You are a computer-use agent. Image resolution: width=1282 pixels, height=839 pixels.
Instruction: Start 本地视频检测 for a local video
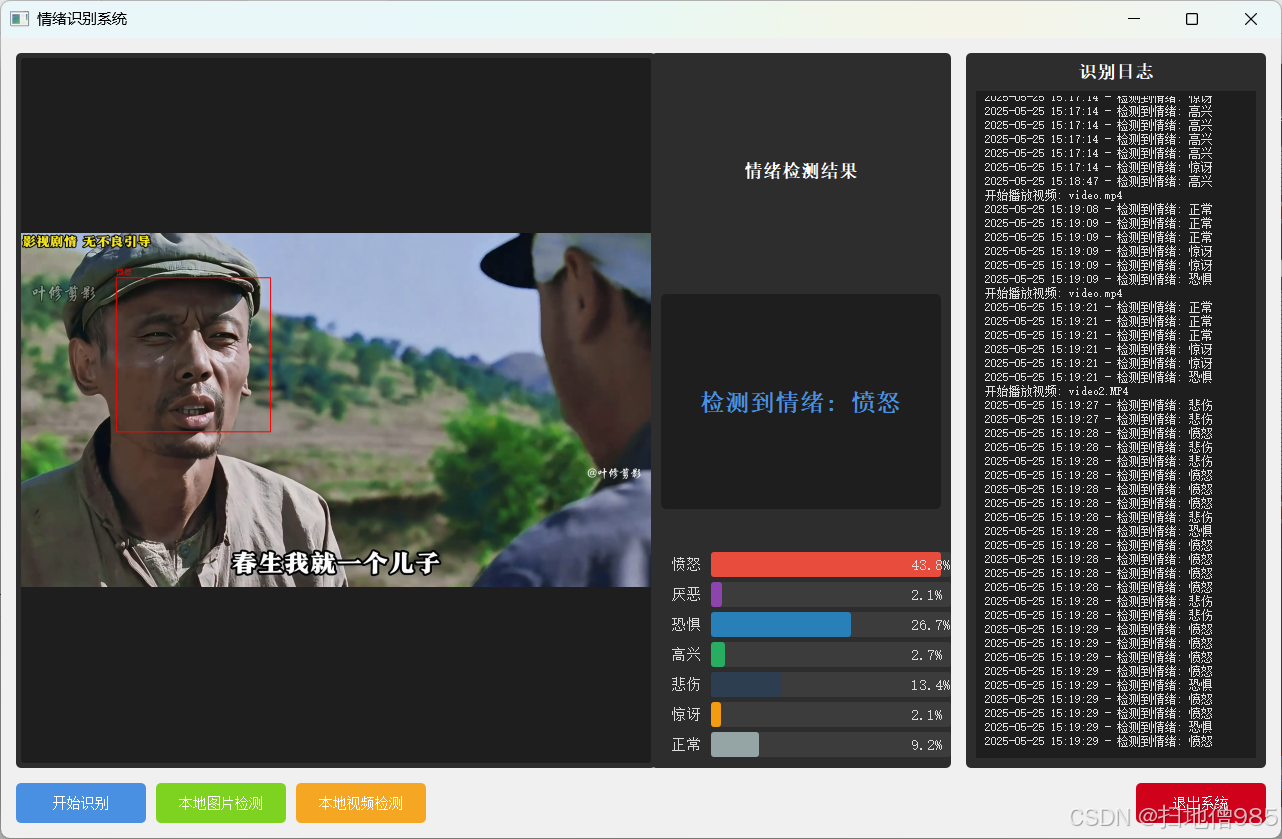361,803
